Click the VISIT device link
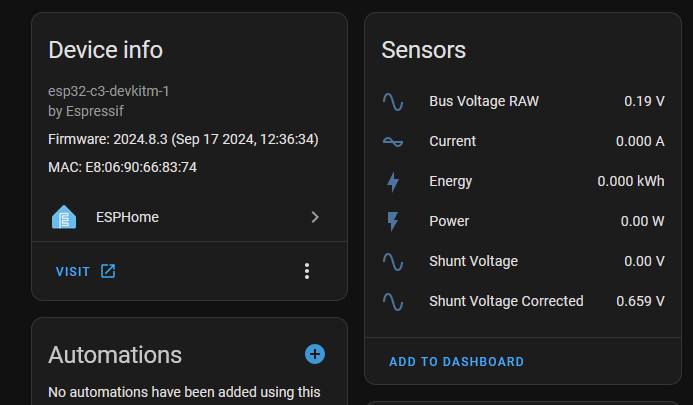Screen dimensions: 693x405 [x=73, y=271]
